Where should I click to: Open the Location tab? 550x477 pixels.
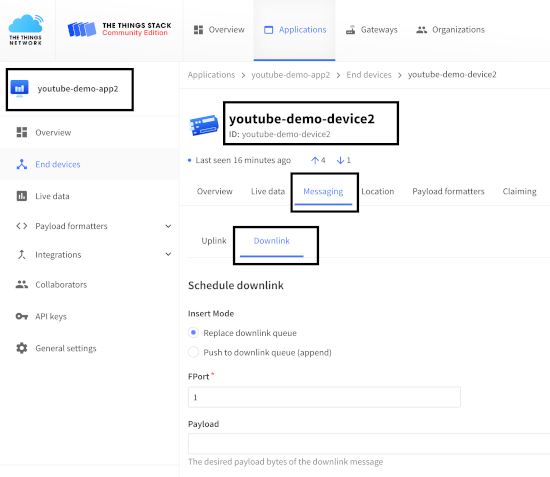(378, 191)
